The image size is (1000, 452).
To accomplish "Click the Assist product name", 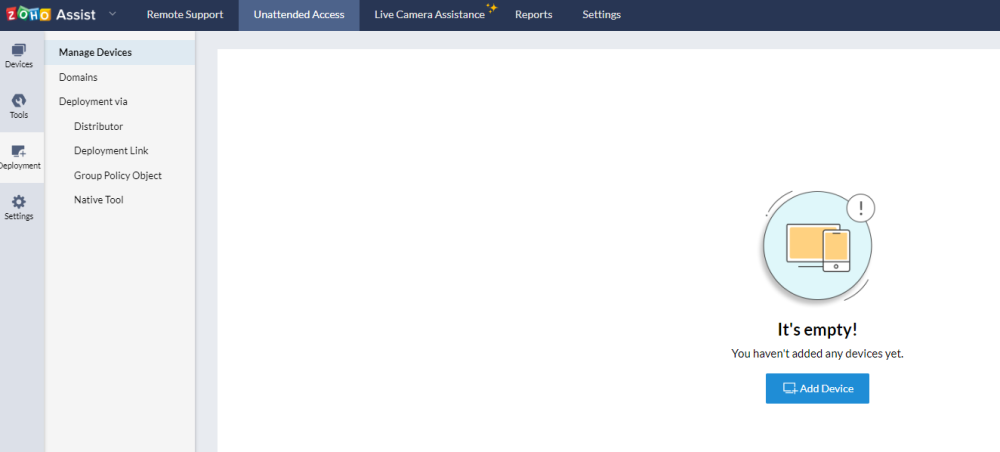I will 76,14.
